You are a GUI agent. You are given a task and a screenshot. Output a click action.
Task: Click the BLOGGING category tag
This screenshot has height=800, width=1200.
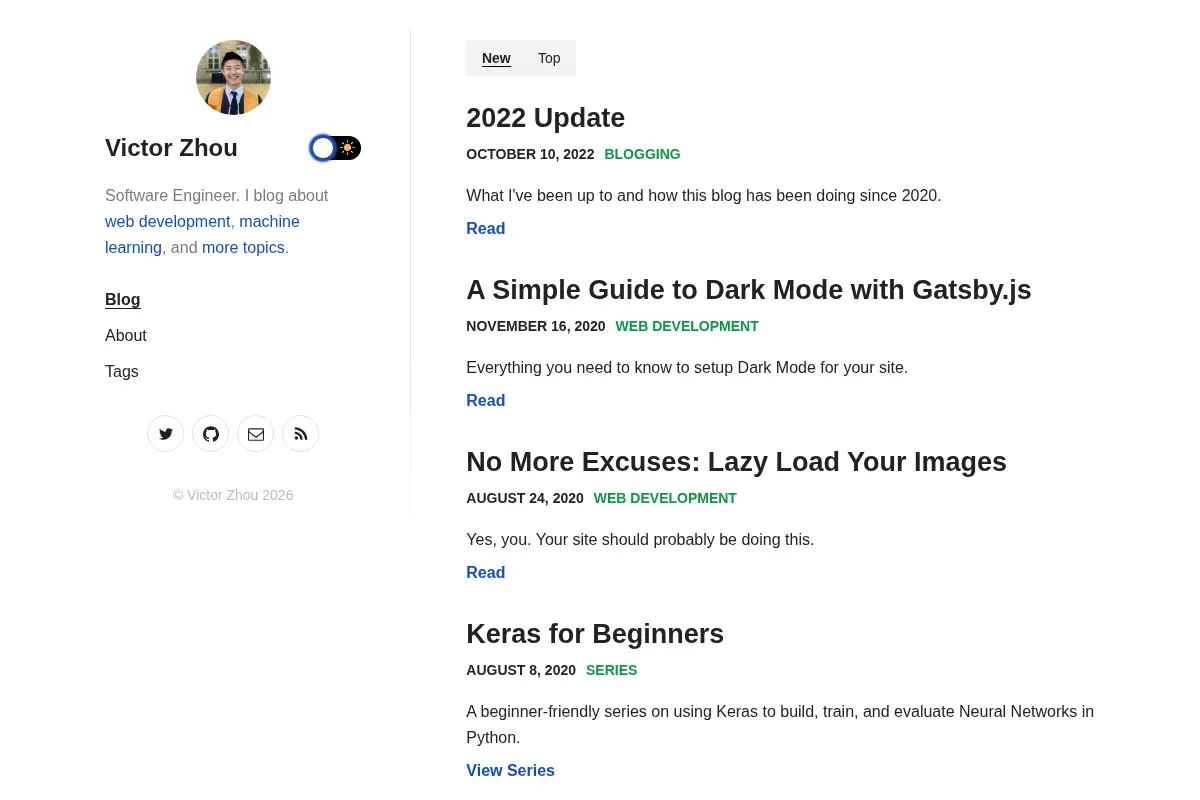click(x=642, y=154)
